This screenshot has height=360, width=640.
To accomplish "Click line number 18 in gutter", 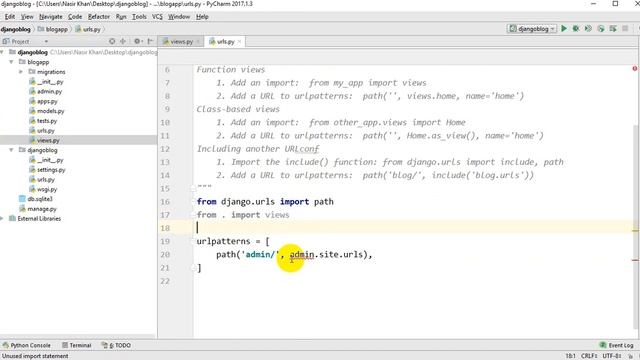I will (165, 228).
